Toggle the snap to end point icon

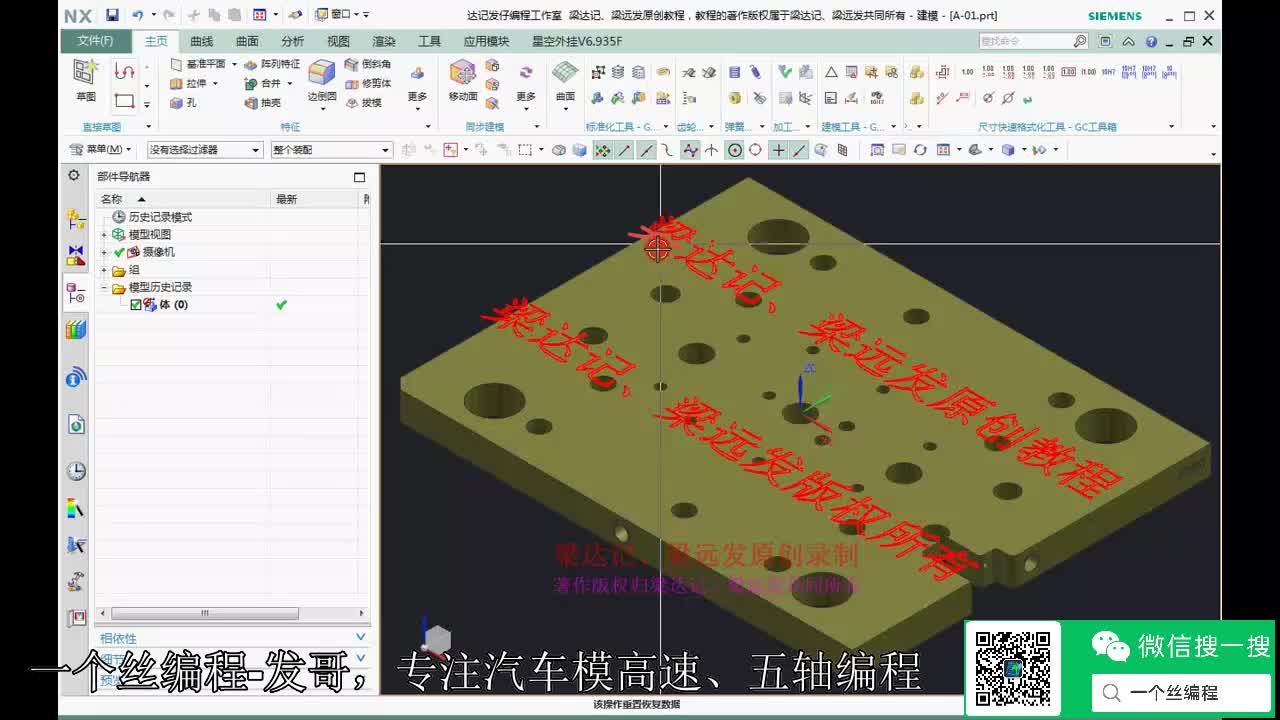(624, 150)
